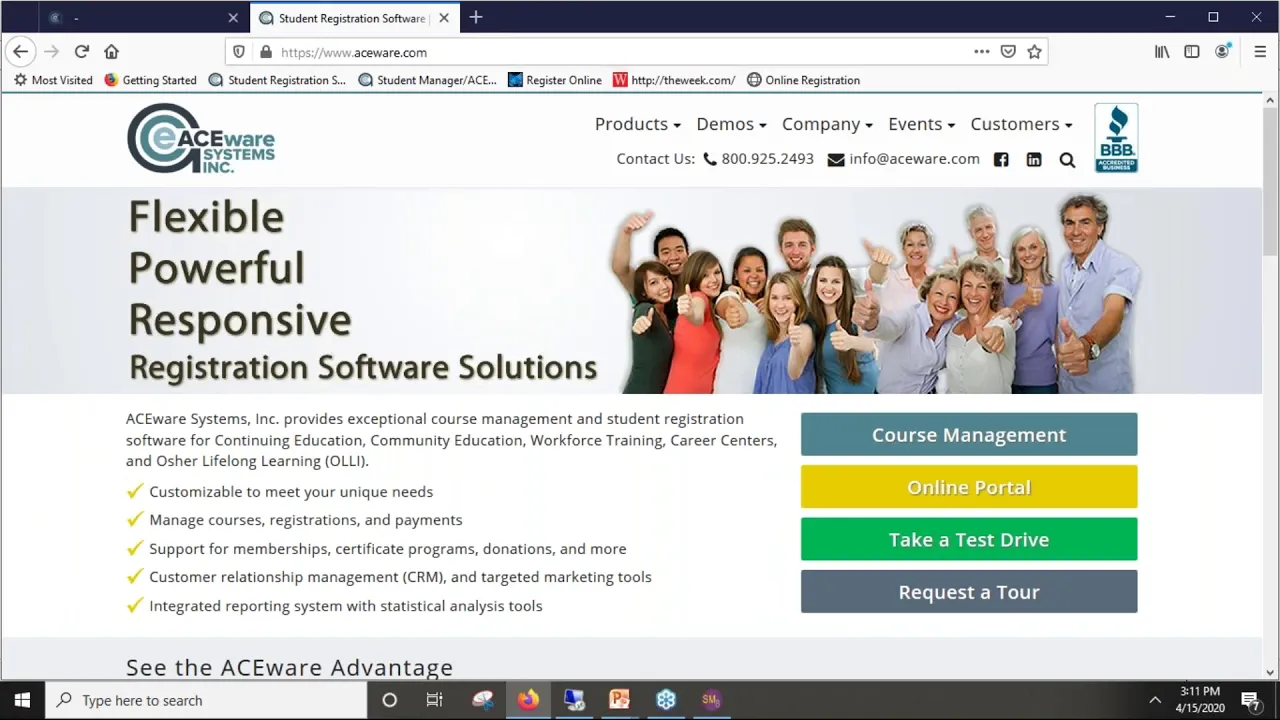This screenshot has height=720, width=1280.
Task: Open the Most Visited bookmarks folder
Action: point(53,80)
